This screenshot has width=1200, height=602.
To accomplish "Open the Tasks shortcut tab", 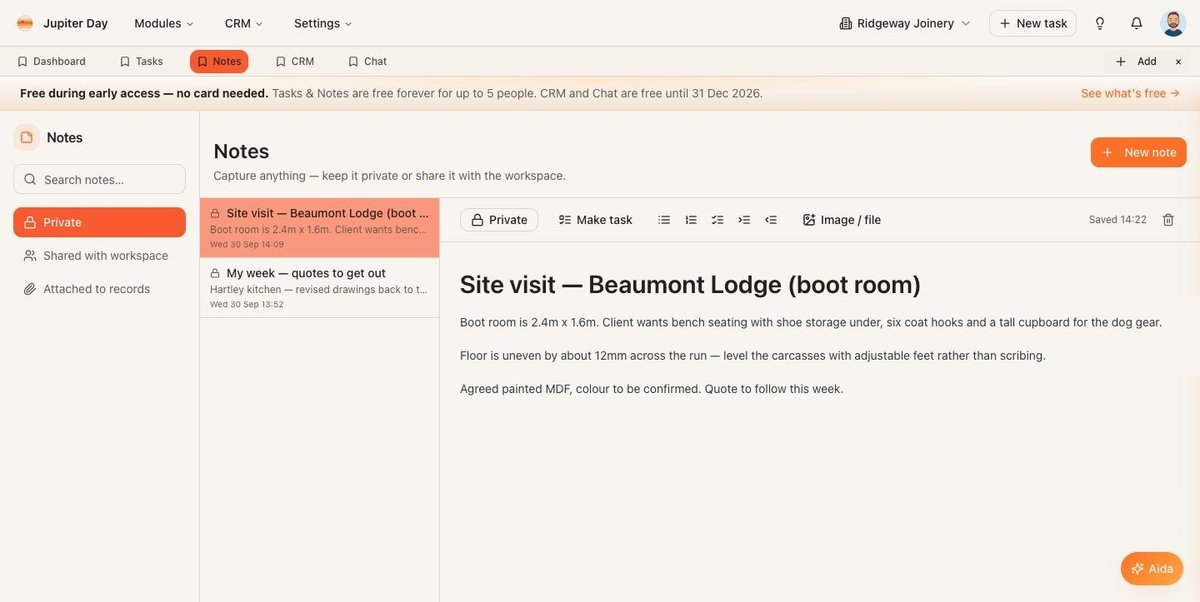I will 141,61.
